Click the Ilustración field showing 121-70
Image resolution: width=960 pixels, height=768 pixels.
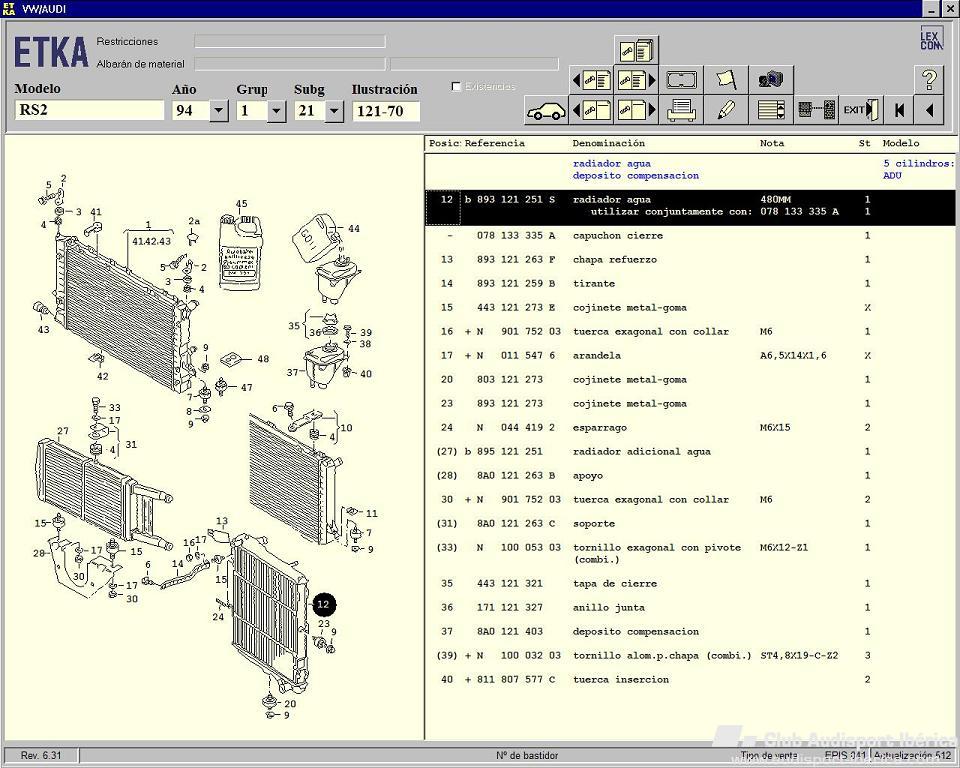[386, 111]
